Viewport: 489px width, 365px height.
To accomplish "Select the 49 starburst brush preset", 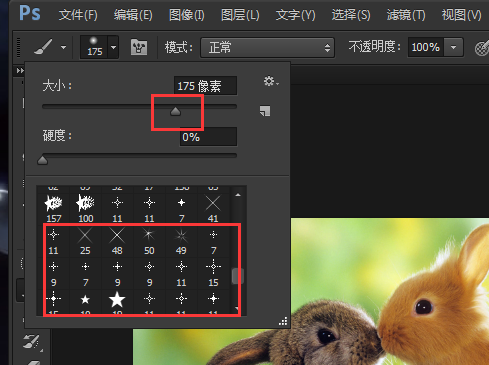I will click(181, 241).
